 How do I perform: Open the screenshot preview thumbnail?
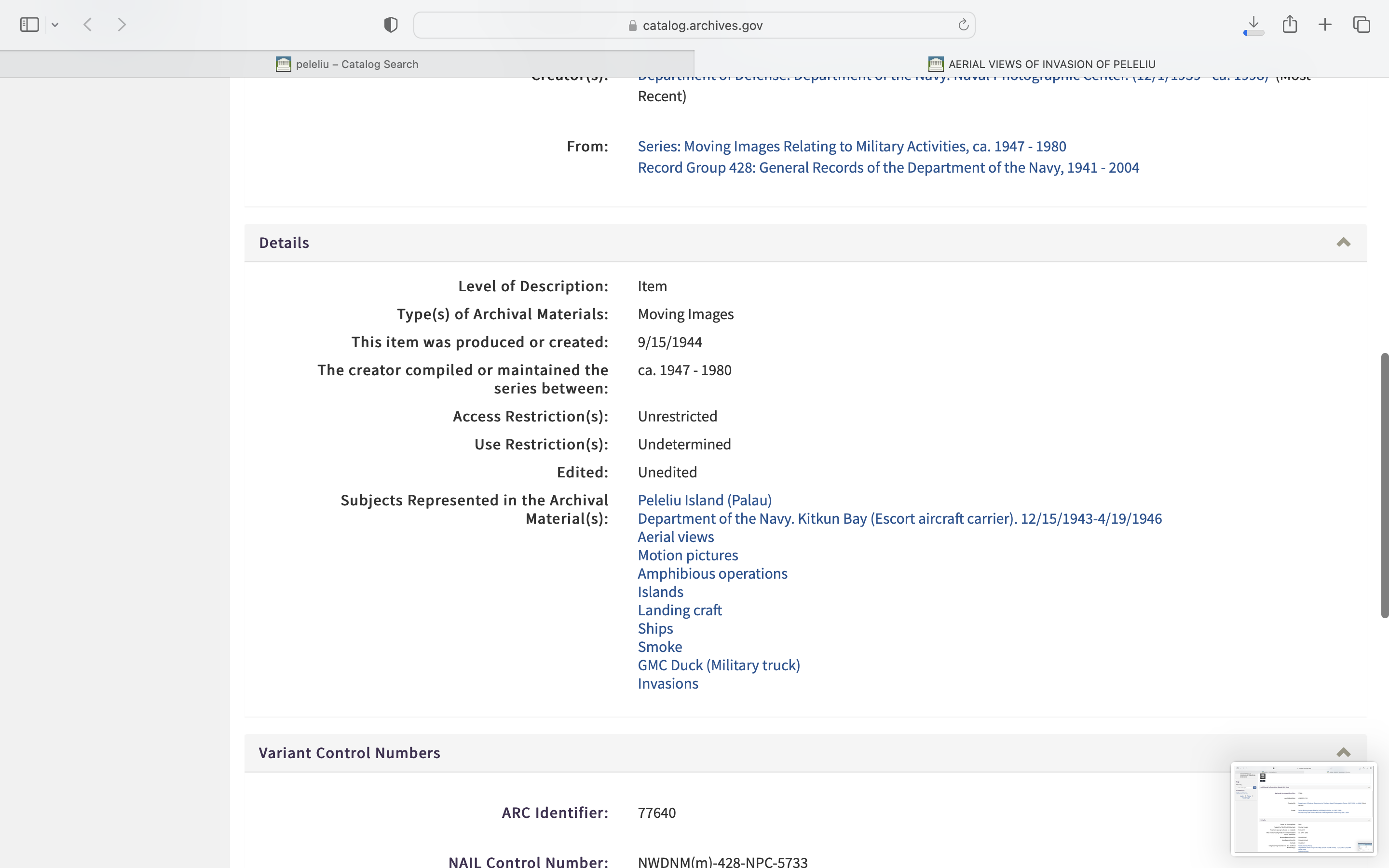[1304, 809]
